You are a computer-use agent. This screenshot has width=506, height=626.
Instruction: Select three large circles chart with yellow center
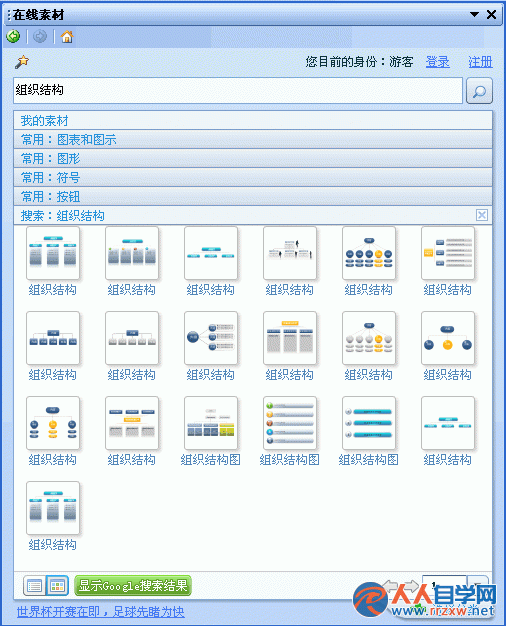pos(448,338)
